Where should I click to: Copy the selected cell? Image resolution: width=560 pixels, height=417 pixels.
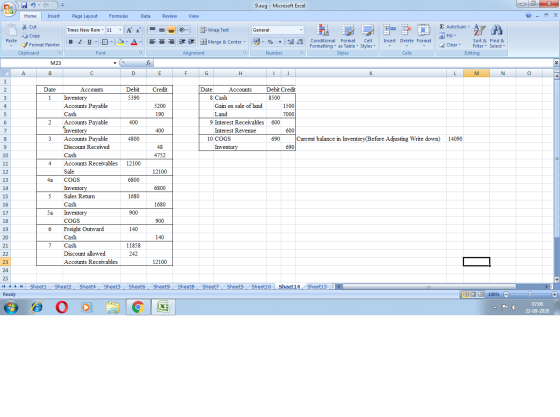point(31,36)
